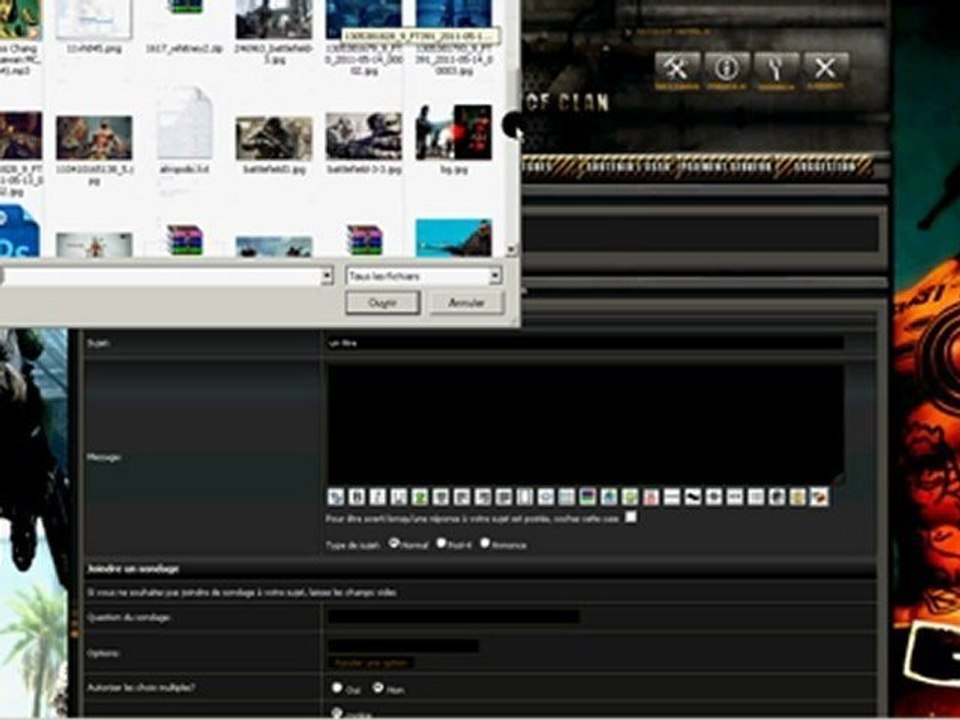The height and width of the screenshot is (720, 960).
Task: Click the last icon in the message editor toolbar
Action: tap(819, 497)
